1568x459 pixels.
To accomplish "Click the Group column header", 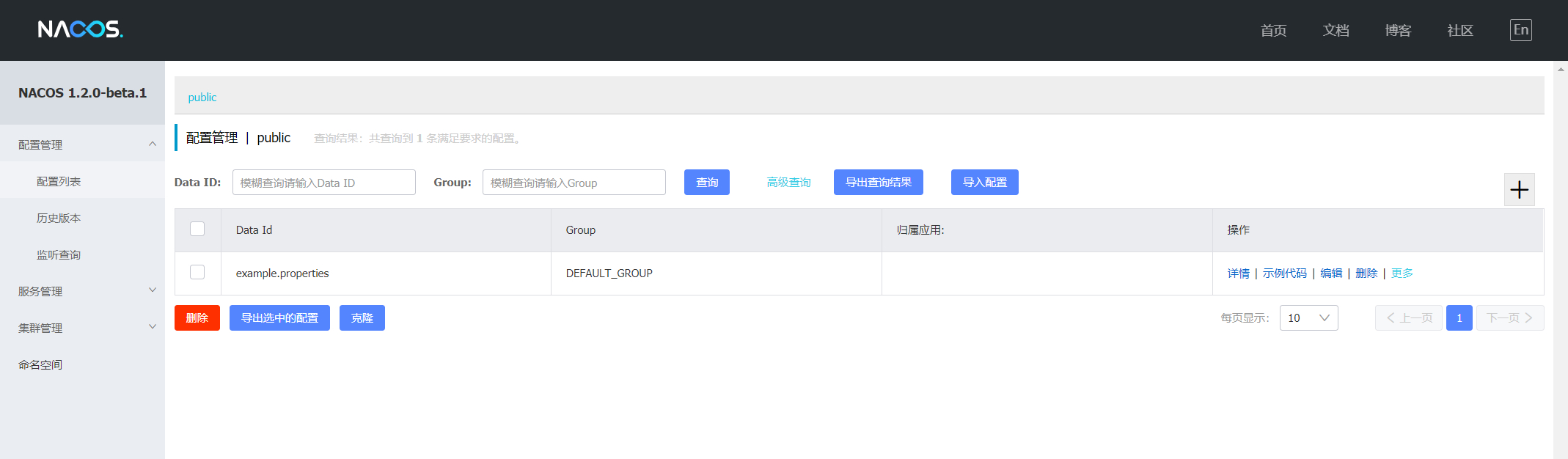I will [x=716, y=229].
